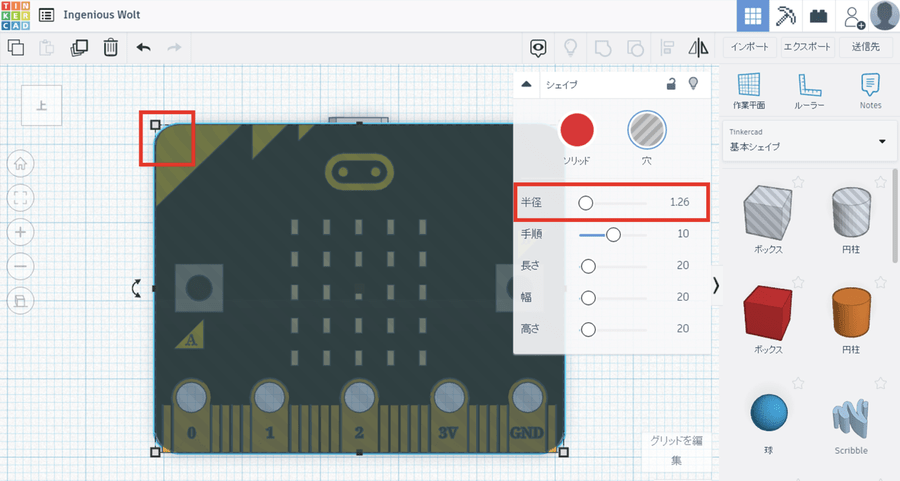This screenshot has height=481, width=900.
Task: Open the Blocks pickaxe mode
Action: [x=785, y=16]
